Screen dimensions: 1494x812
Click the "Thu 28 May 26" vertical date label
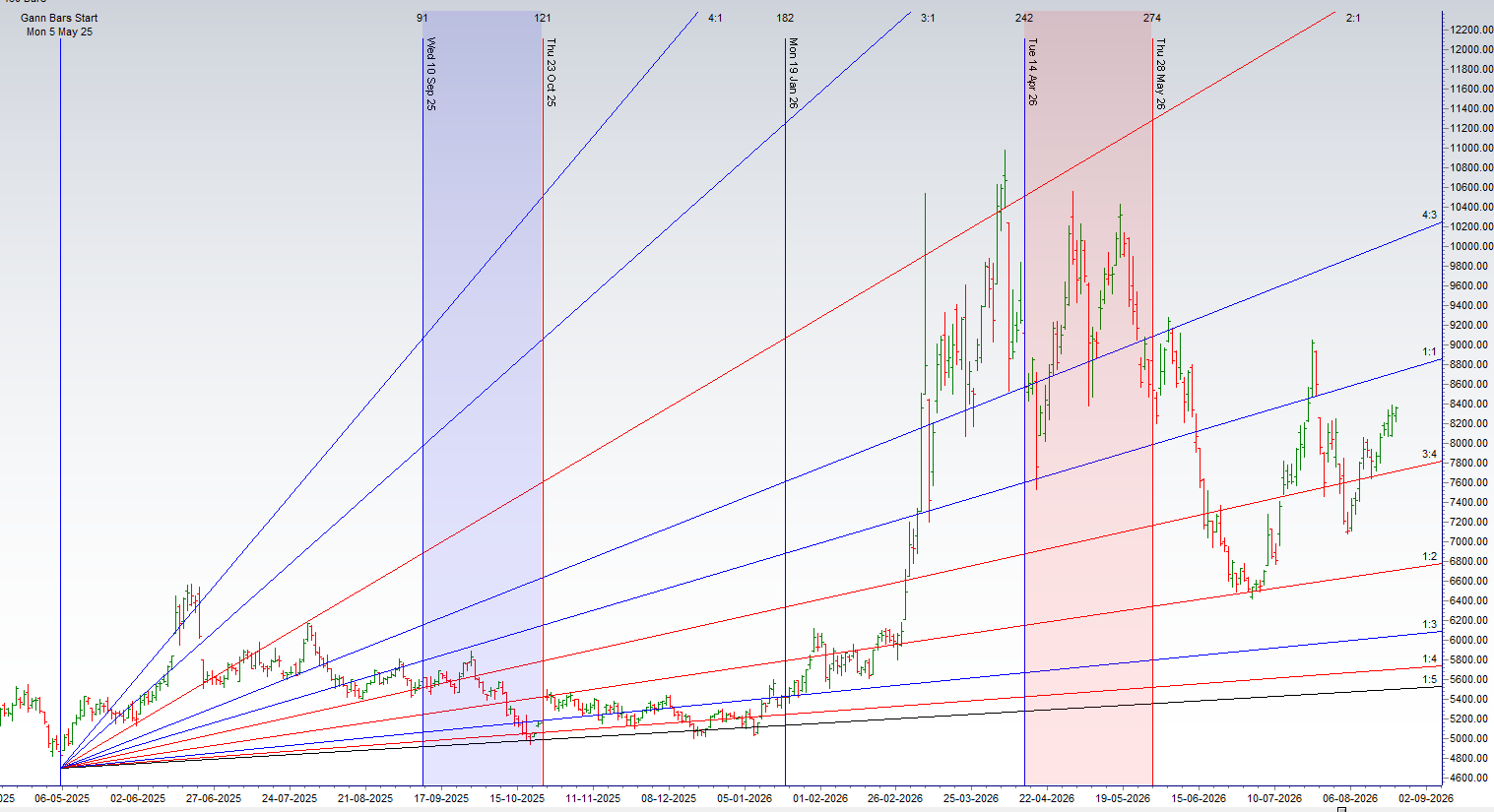1160,74
